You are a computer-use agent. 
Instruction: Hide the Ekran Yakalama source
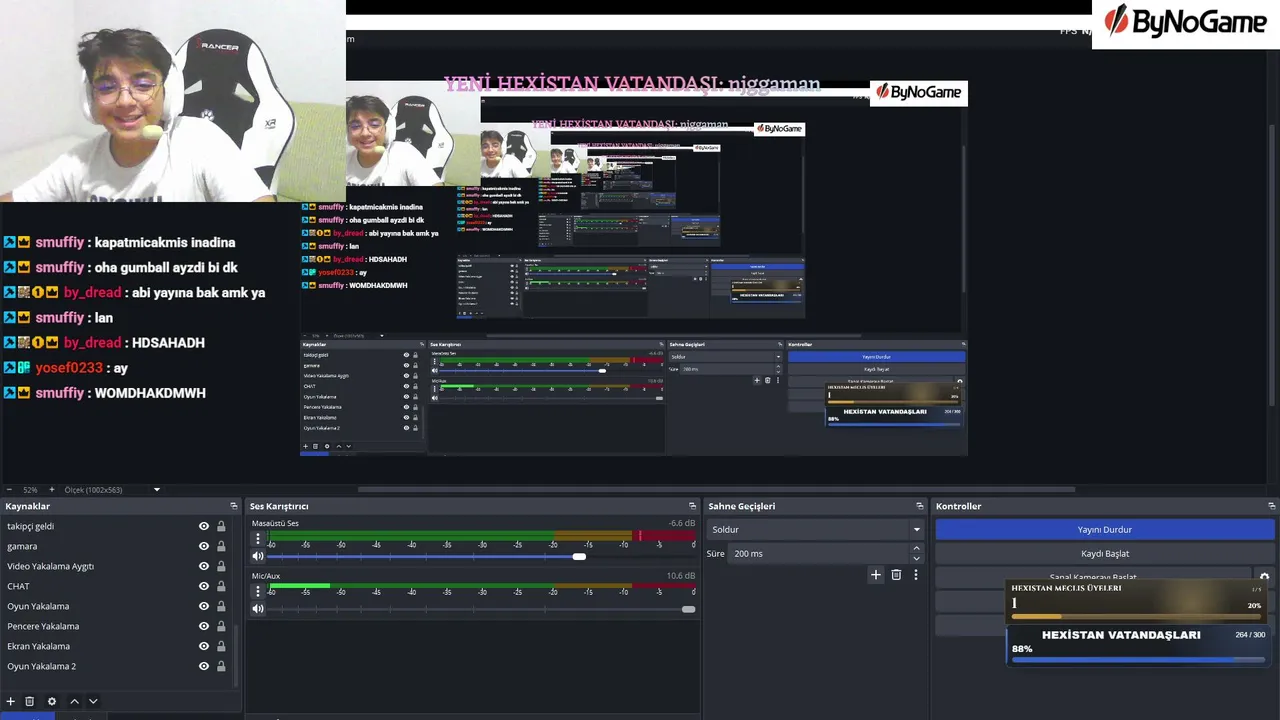pos(204,646)
